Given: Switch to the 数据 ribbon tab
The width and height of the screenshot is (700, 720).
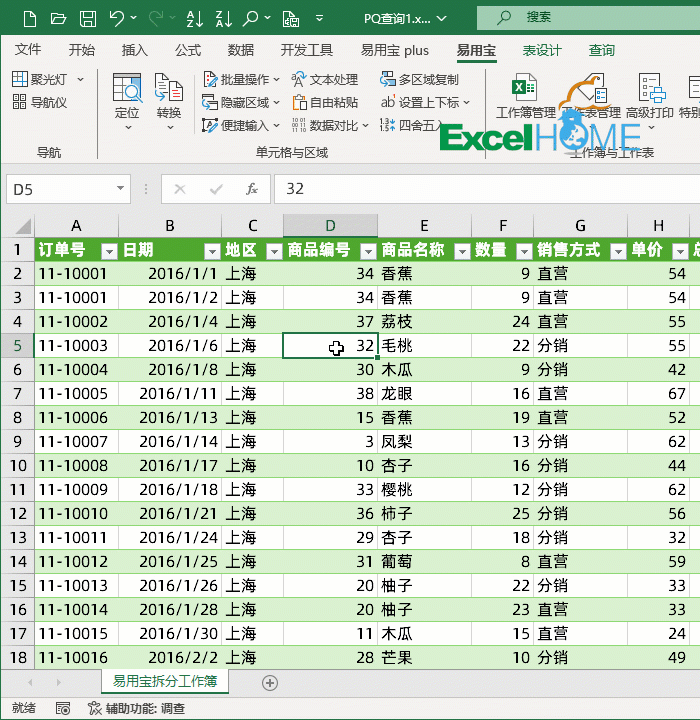Looking at the screenshot, I should tap(241, 50).
